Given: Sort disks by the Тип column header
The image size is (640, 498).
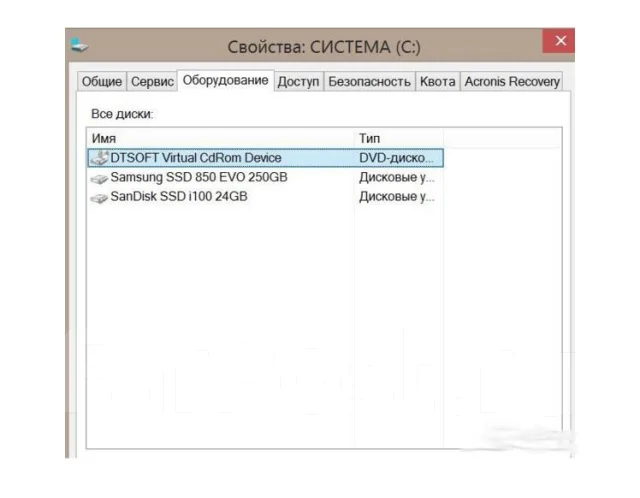Looking at the screenshot, I should [399, 138].
